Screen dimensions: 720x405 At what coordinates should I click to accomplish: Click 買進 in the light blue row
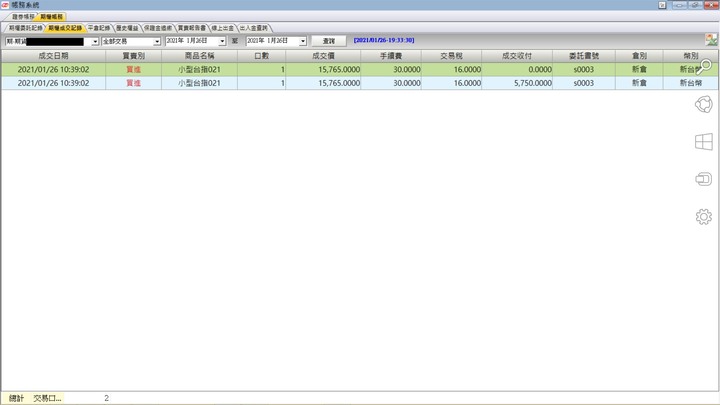134,83
